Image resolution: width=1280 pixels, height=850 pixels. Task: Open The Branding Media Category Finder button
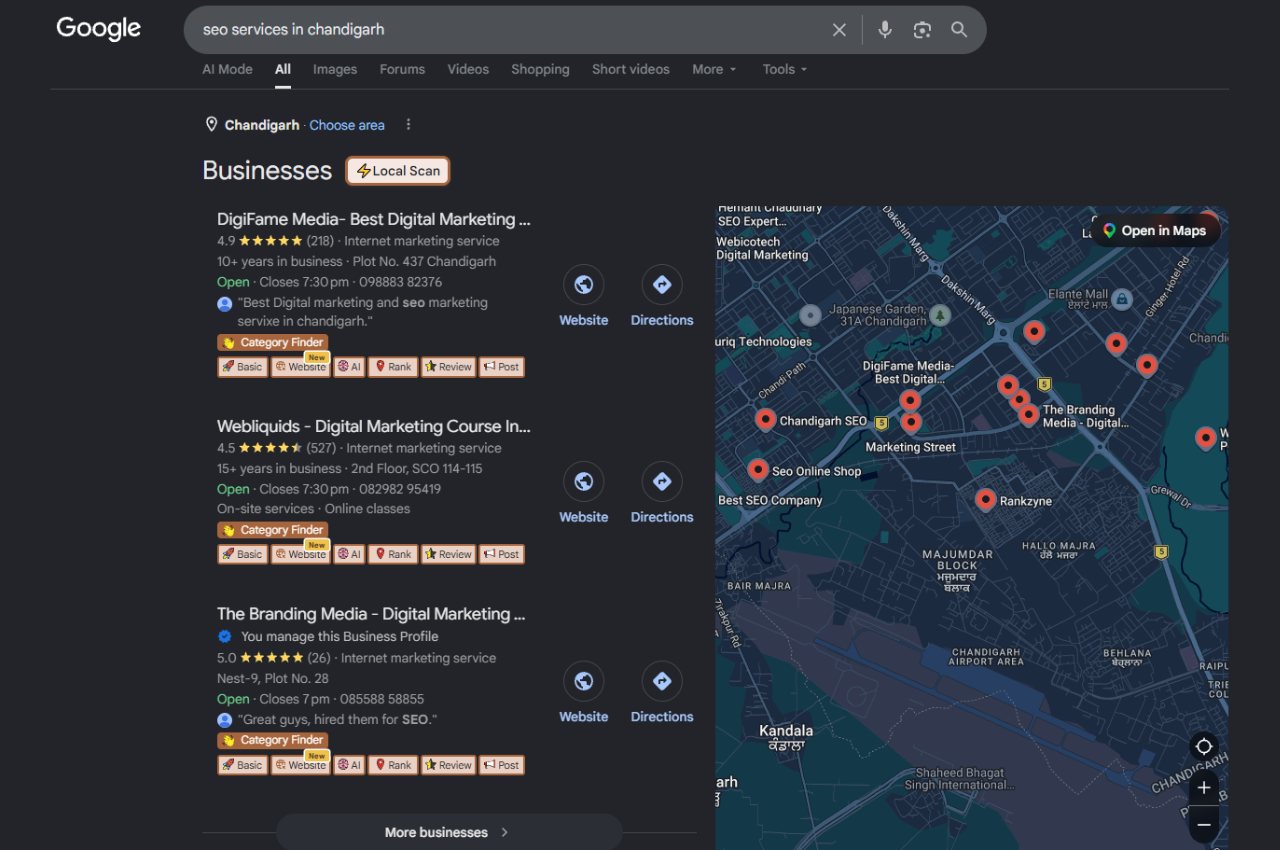point(272,740)
